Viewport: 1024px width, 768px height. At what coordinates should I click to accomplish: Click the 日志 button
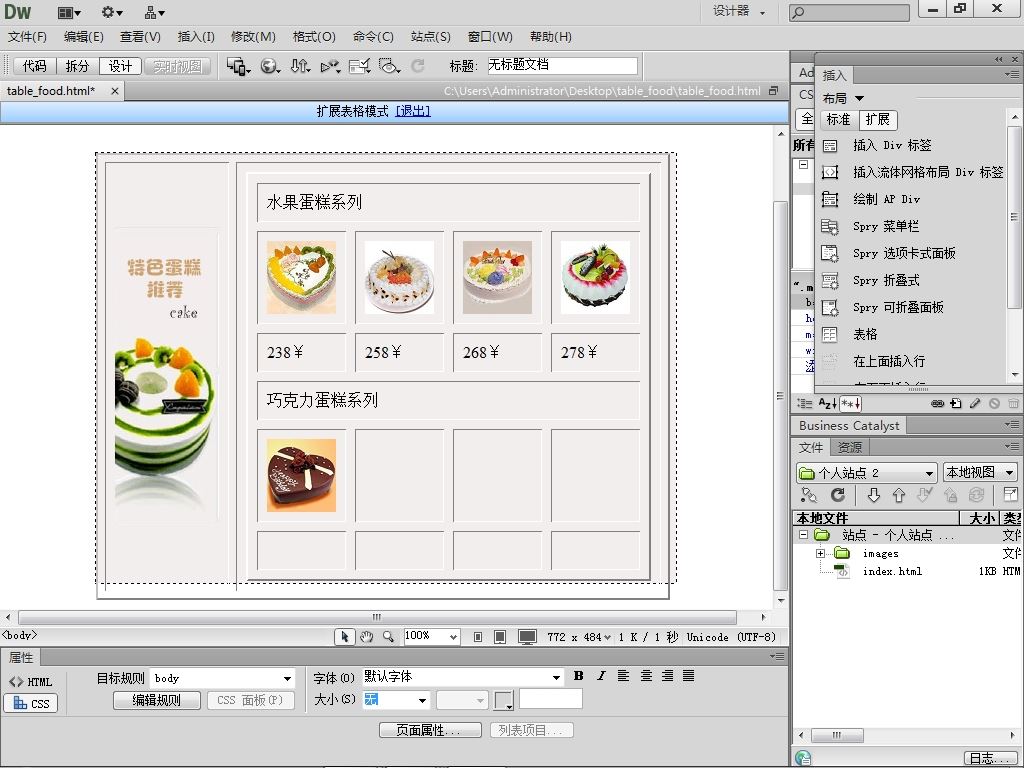point(990,758)
